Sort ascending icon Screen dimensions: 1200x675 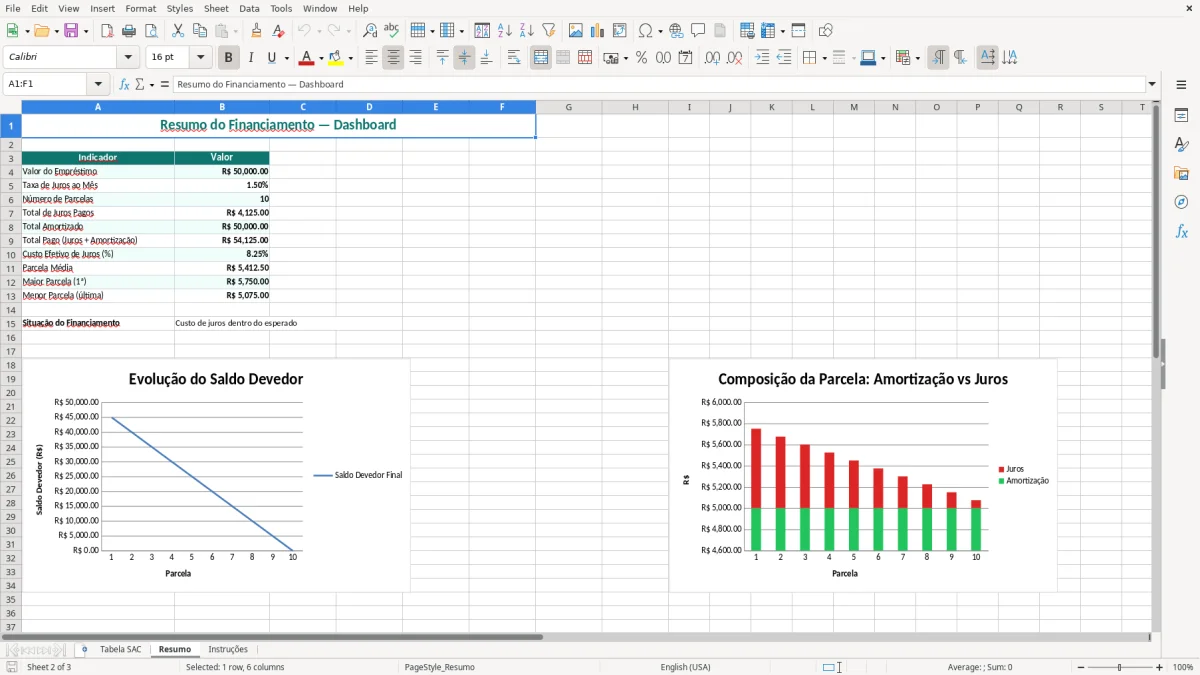tap(505, 31)
